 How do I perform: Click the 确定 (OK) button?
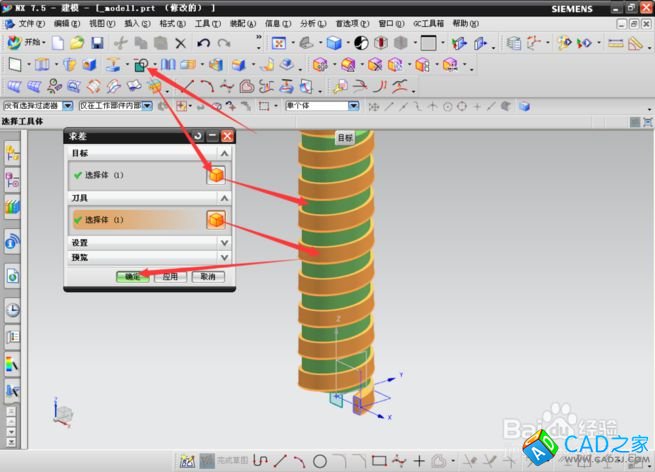[x=132, y=276]
